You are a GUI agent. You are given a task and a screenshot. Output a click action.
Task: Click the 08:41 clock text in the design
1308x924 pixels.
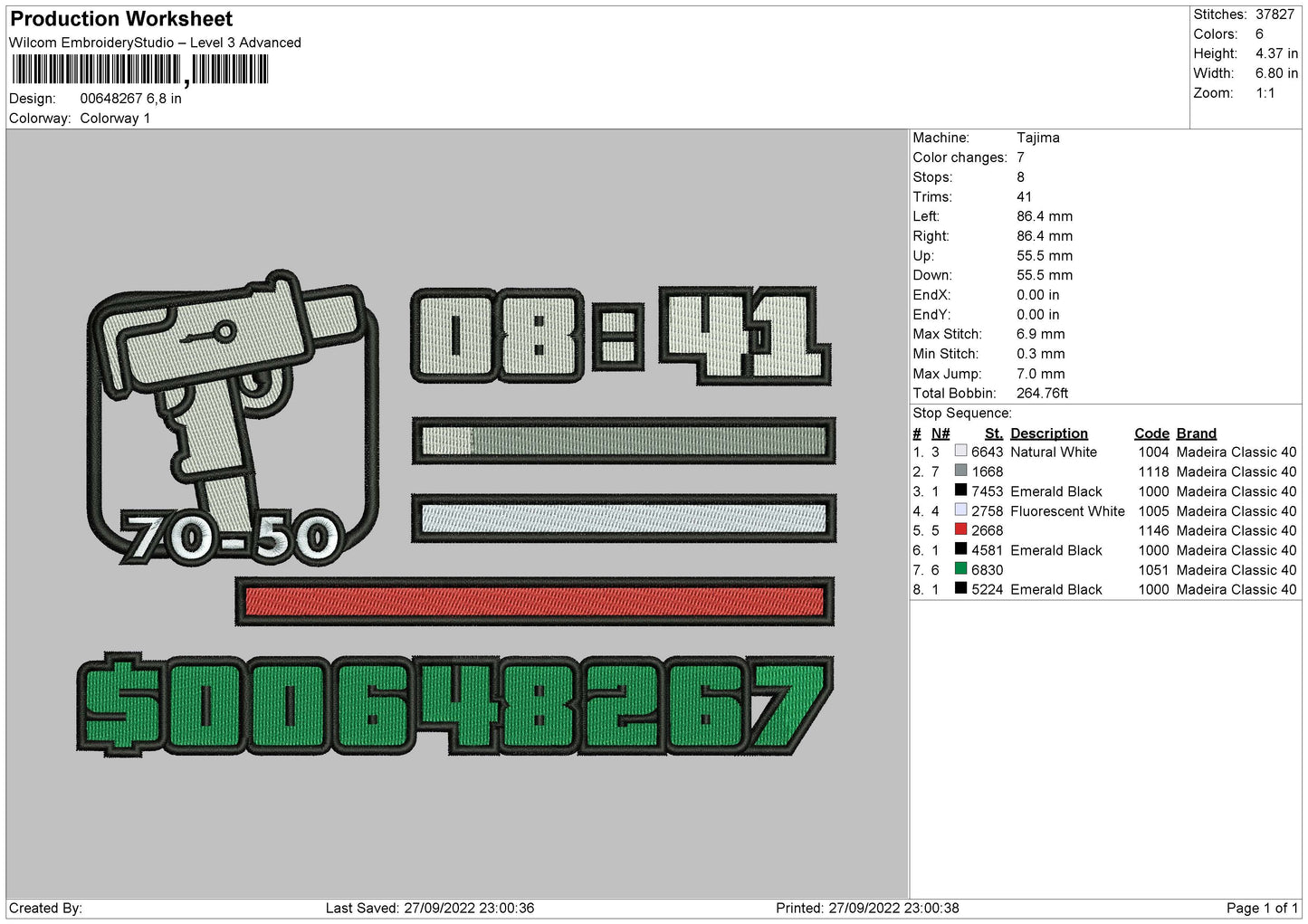621,337
